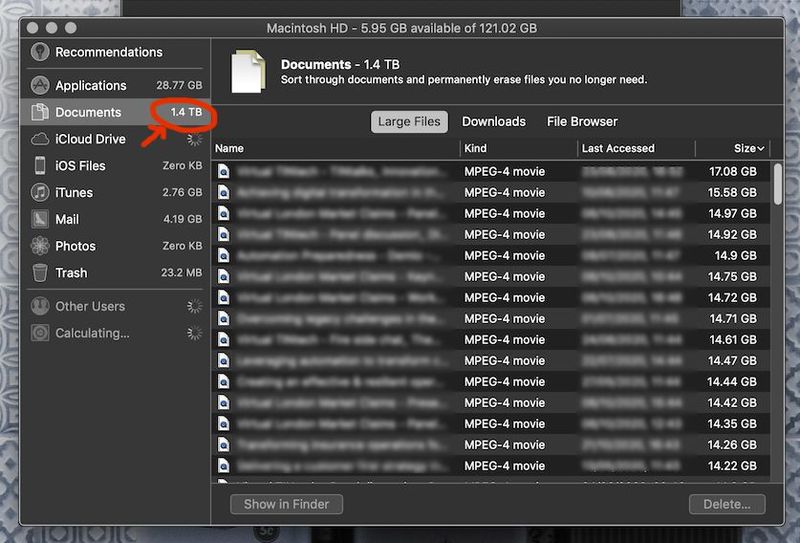800x543 pixels.
Task: Click the iOS Files phone icon
Action: (x=40, y=165)
